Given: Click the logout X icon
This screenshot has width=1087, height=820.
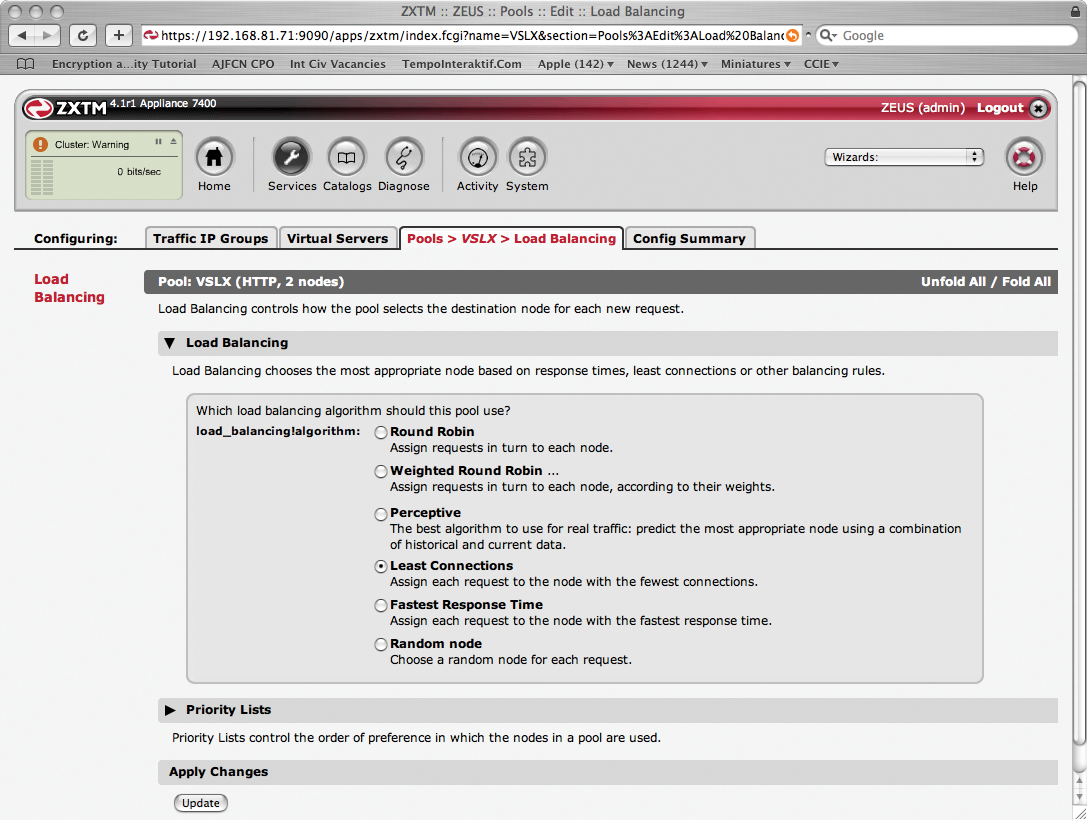Looking at the screenshot, I should pos(1038,108).
